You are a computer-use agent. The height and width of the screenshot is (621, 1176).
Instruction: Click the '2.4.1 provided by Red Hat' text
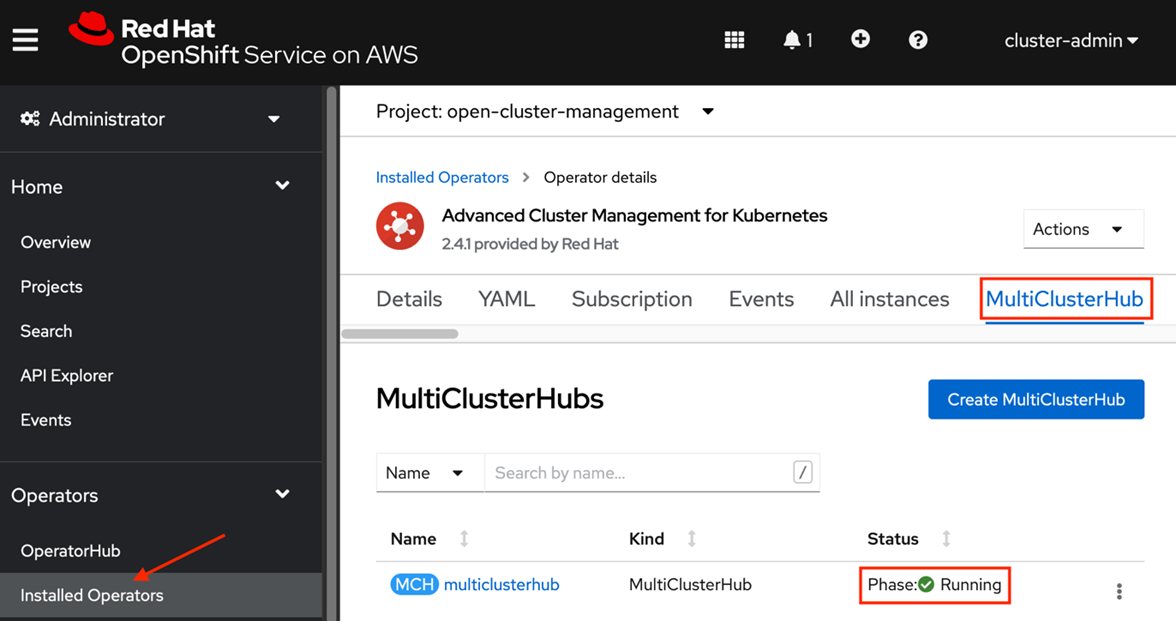click(x=530, y=244)
